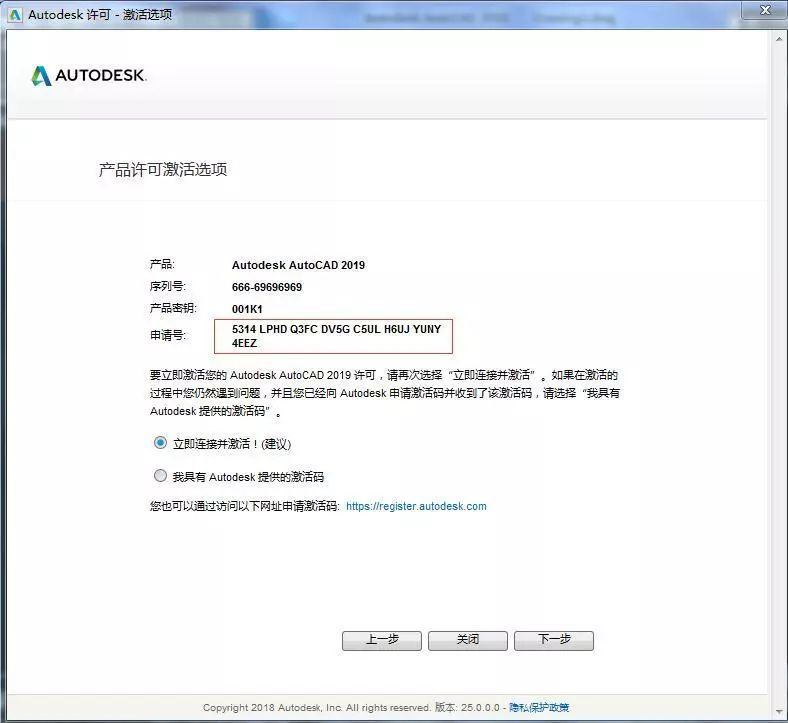Open the register.autodesk.com link
The image size is (788, 723).
coord(416,506)
